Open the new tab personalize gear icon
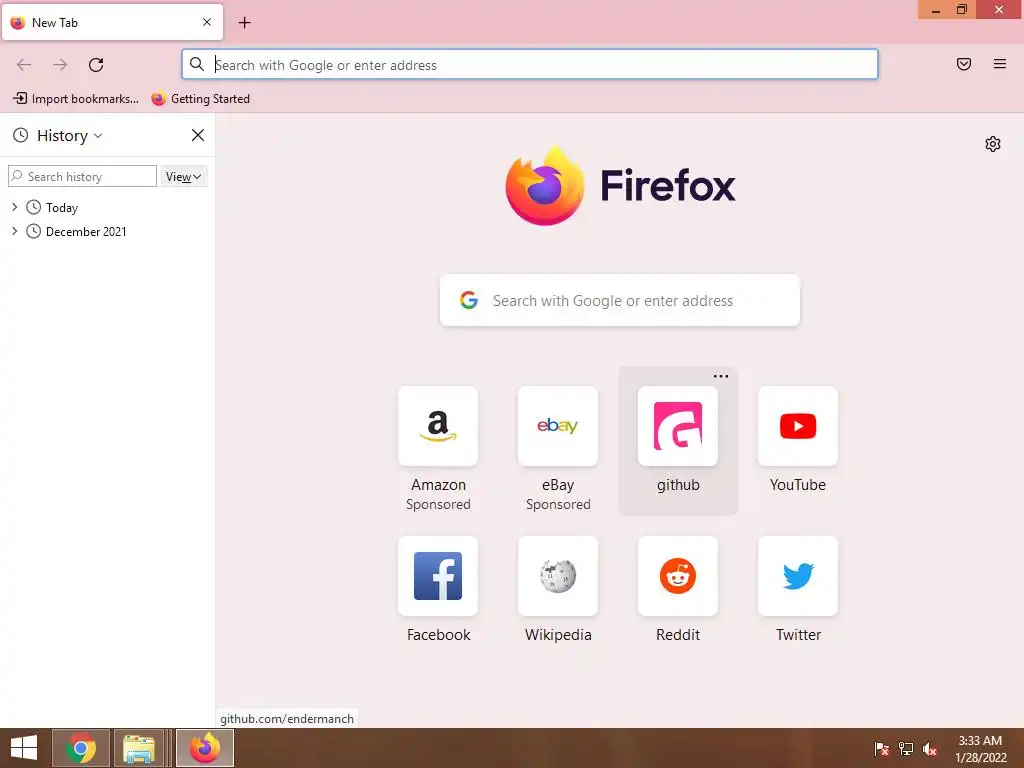This screenshot has height=768, width=1024. tap(993, 144)
